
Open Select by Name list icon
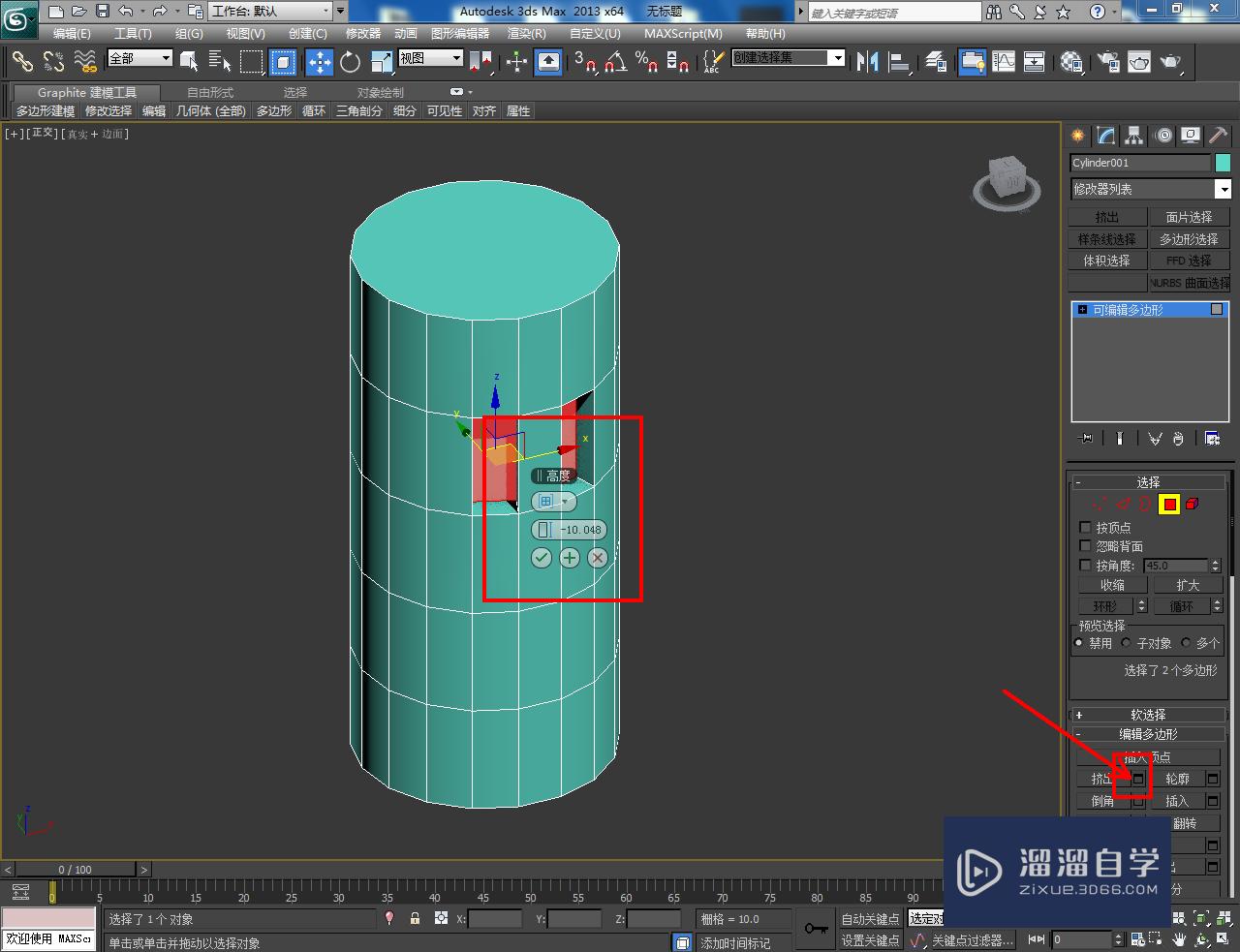(x=220, y=62)
